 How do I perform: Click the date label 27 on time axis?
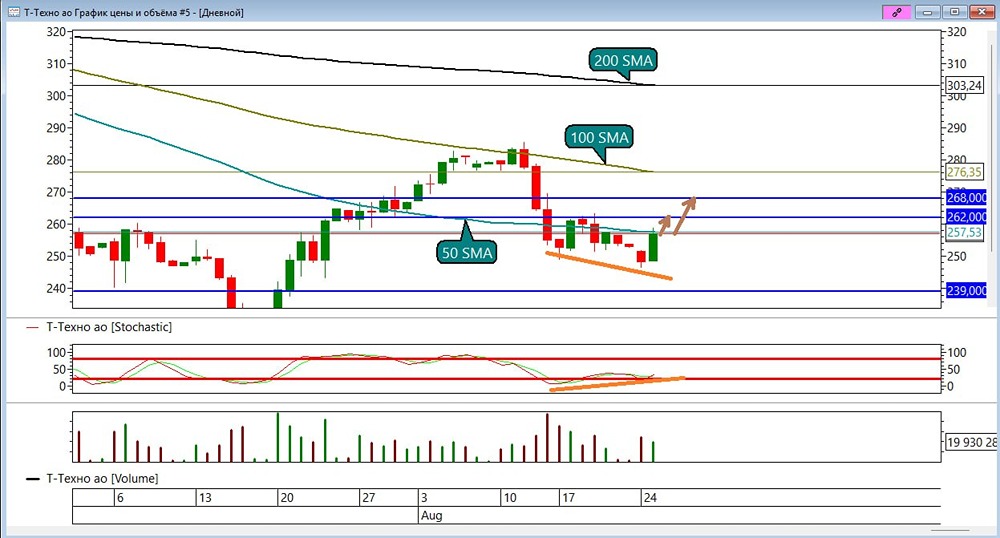[x=369, y=498]
